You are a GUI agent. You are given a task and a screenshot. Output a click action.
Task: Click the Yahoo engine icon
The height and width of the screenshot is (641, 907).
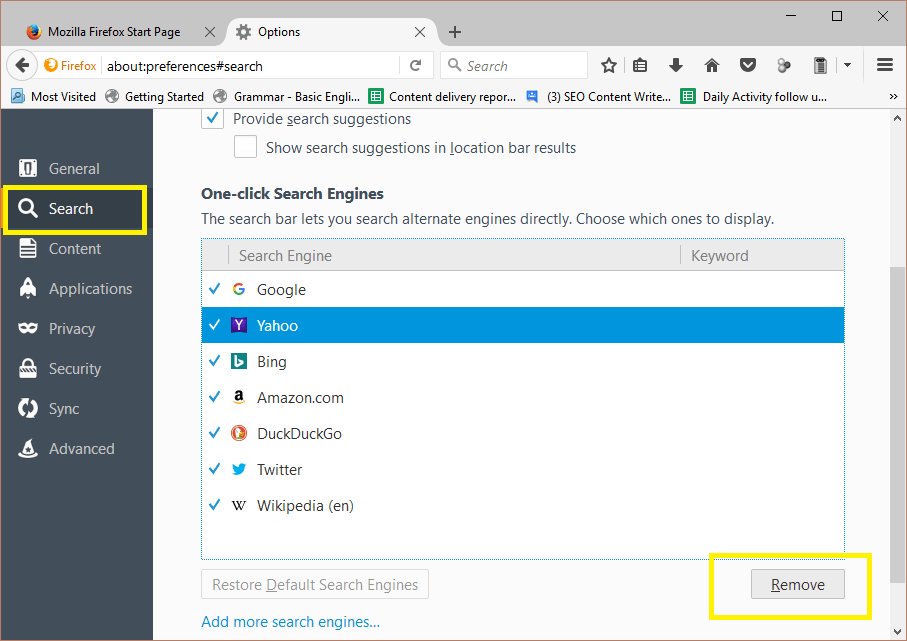click(239, 325)
